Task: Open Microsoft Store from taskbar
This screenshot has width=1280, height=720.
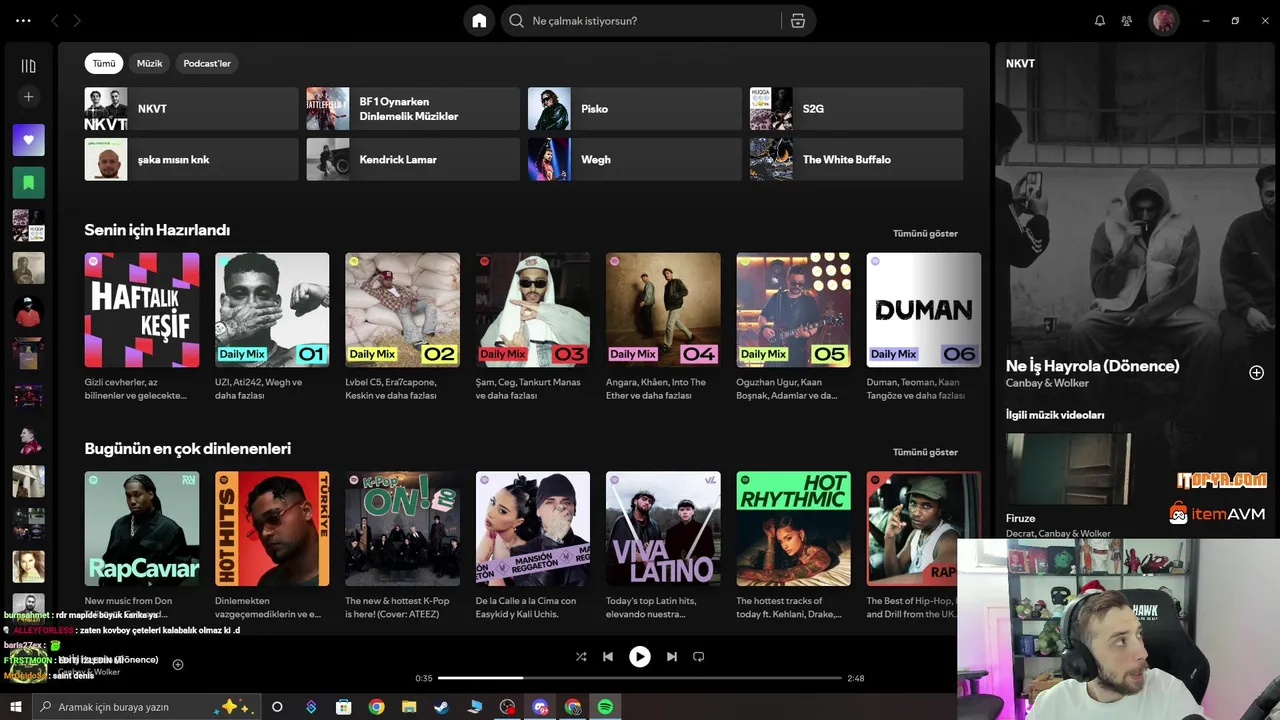Action: coord(344,707)
